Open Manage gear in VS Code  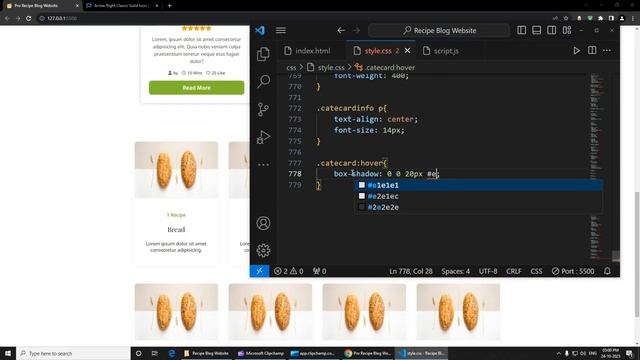(263, 250)
